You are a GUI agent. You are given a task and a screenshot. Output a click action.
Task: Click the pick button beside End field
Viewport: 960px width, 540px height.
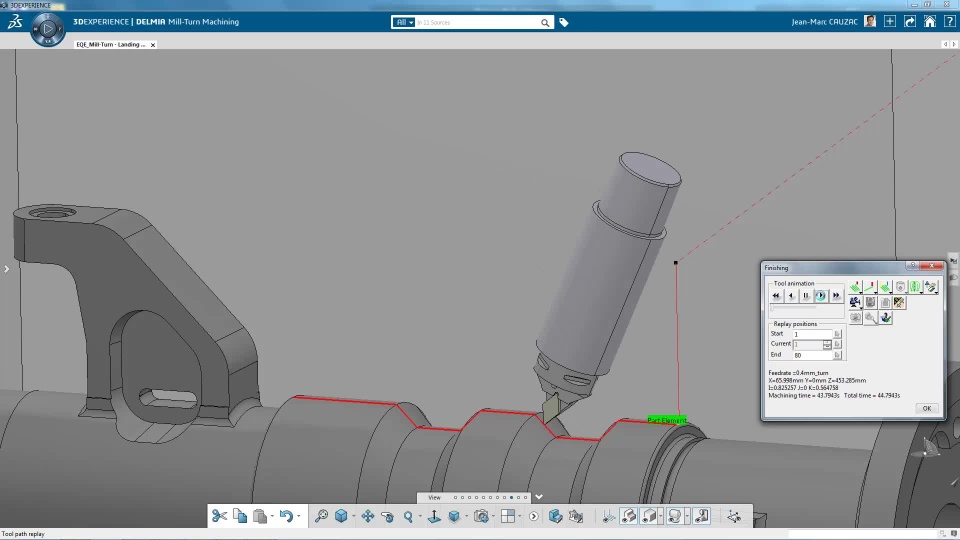tap(838, 355)
